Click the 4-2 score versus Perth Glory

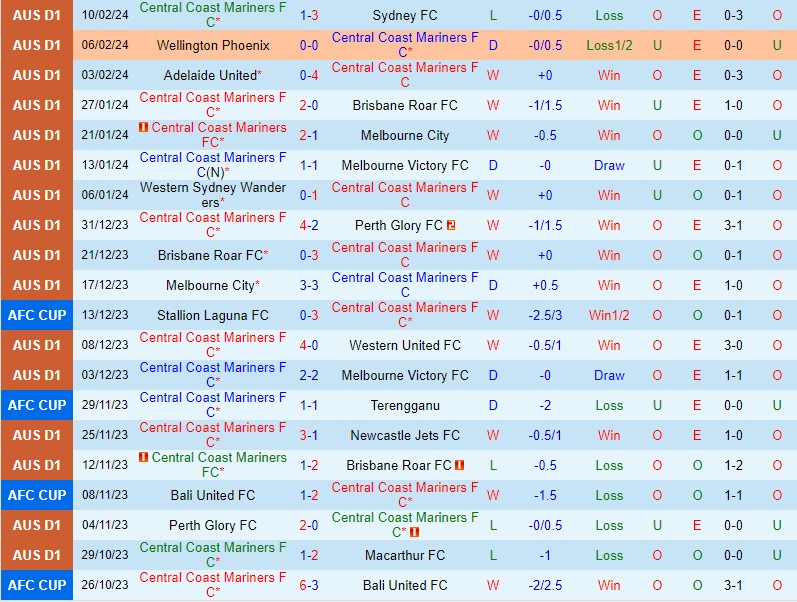coord(309,225)
